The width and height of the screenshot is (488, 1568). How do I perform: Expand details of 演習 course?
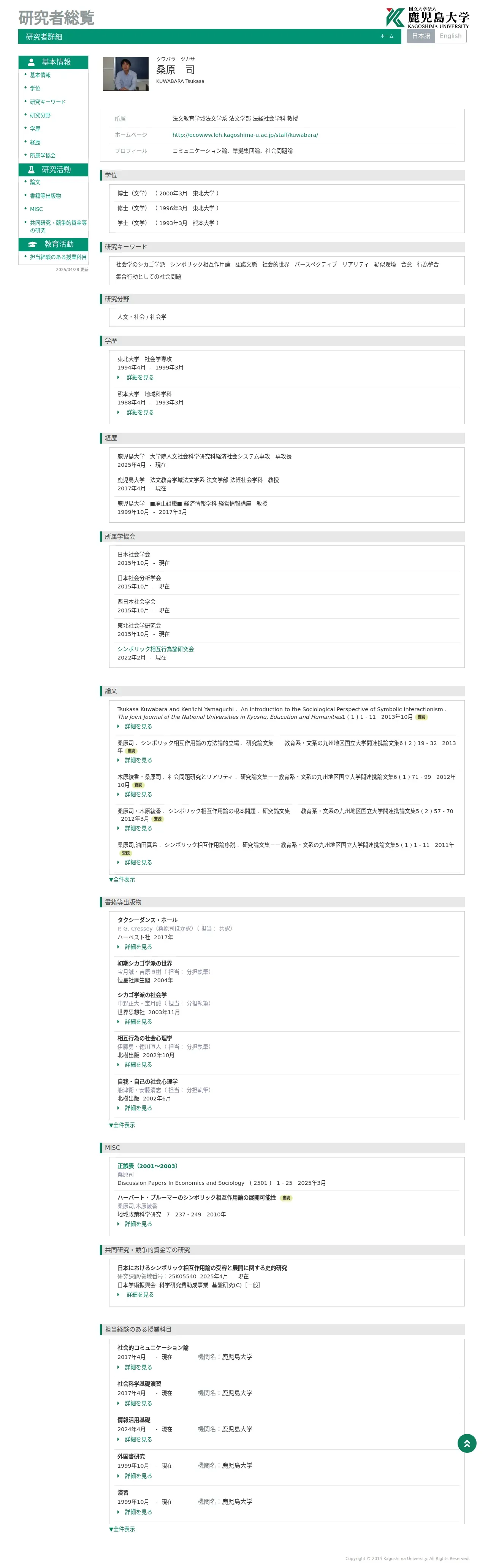tap(139, 1512)
